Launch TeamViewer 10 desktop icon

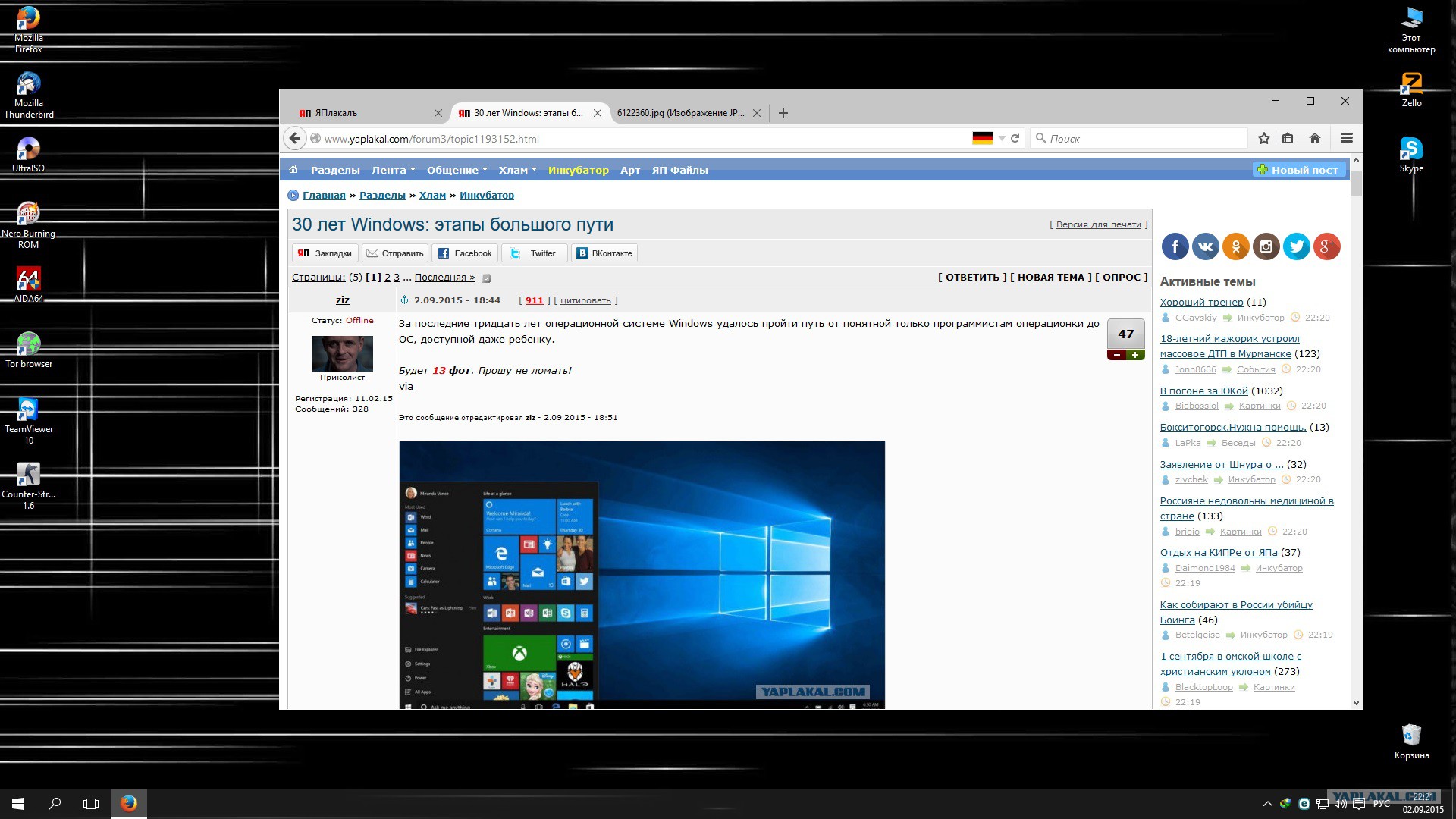tap(29, 420)
